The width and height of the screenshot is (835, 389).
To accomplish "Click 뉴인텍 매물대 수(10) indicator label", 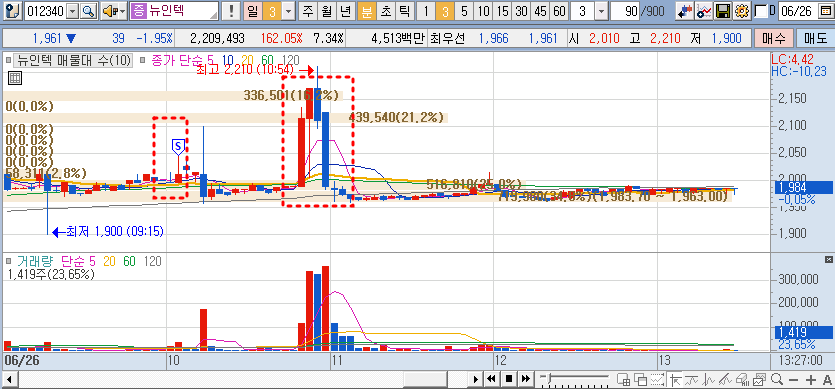I will [74, 60].
